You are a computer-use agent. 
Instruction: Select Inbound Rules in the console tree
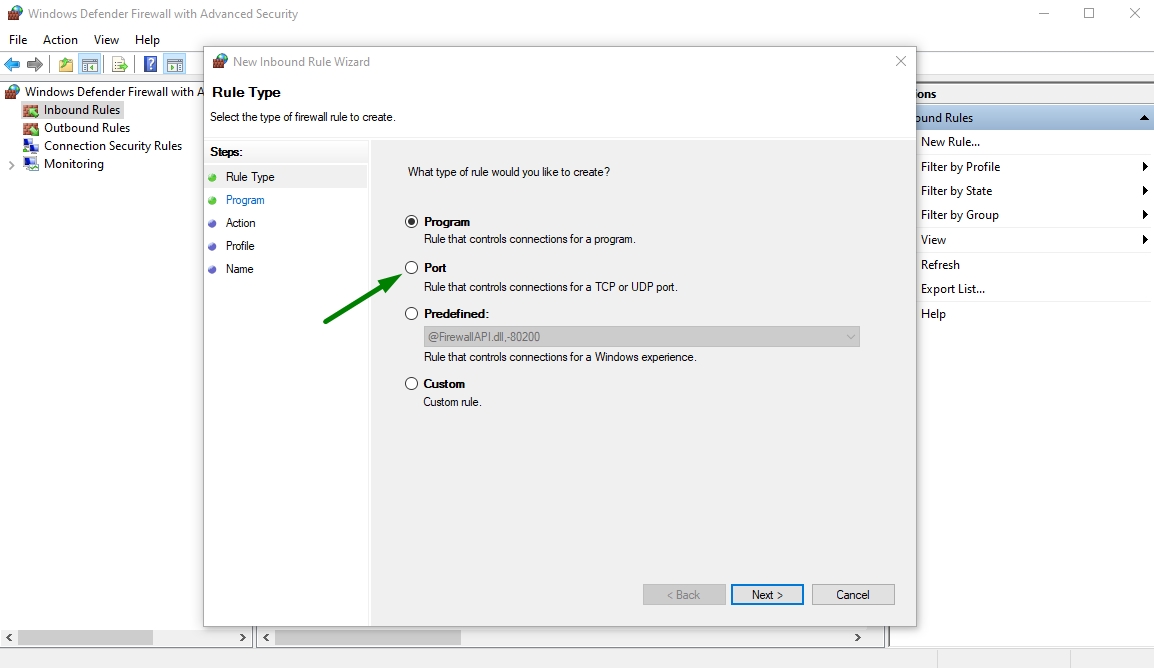click(82, 110)
